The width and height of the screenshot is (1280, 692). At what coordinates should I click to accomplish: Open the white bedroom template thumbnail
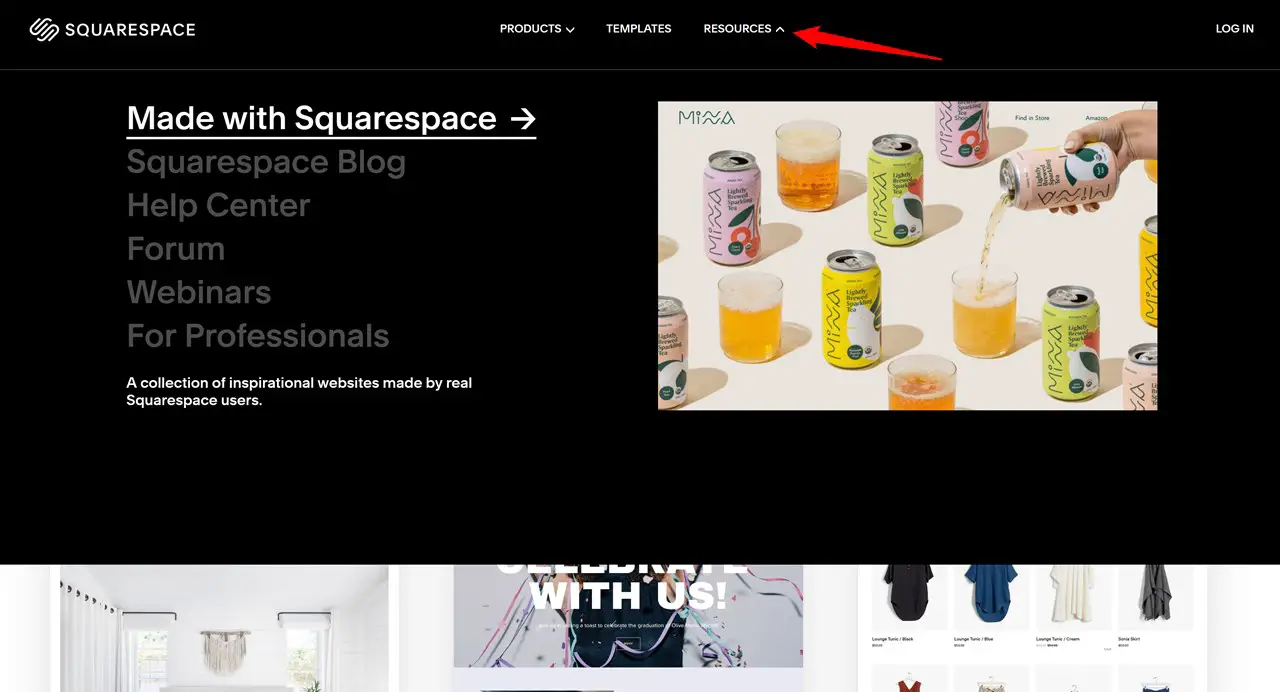[x=224, y=628]
